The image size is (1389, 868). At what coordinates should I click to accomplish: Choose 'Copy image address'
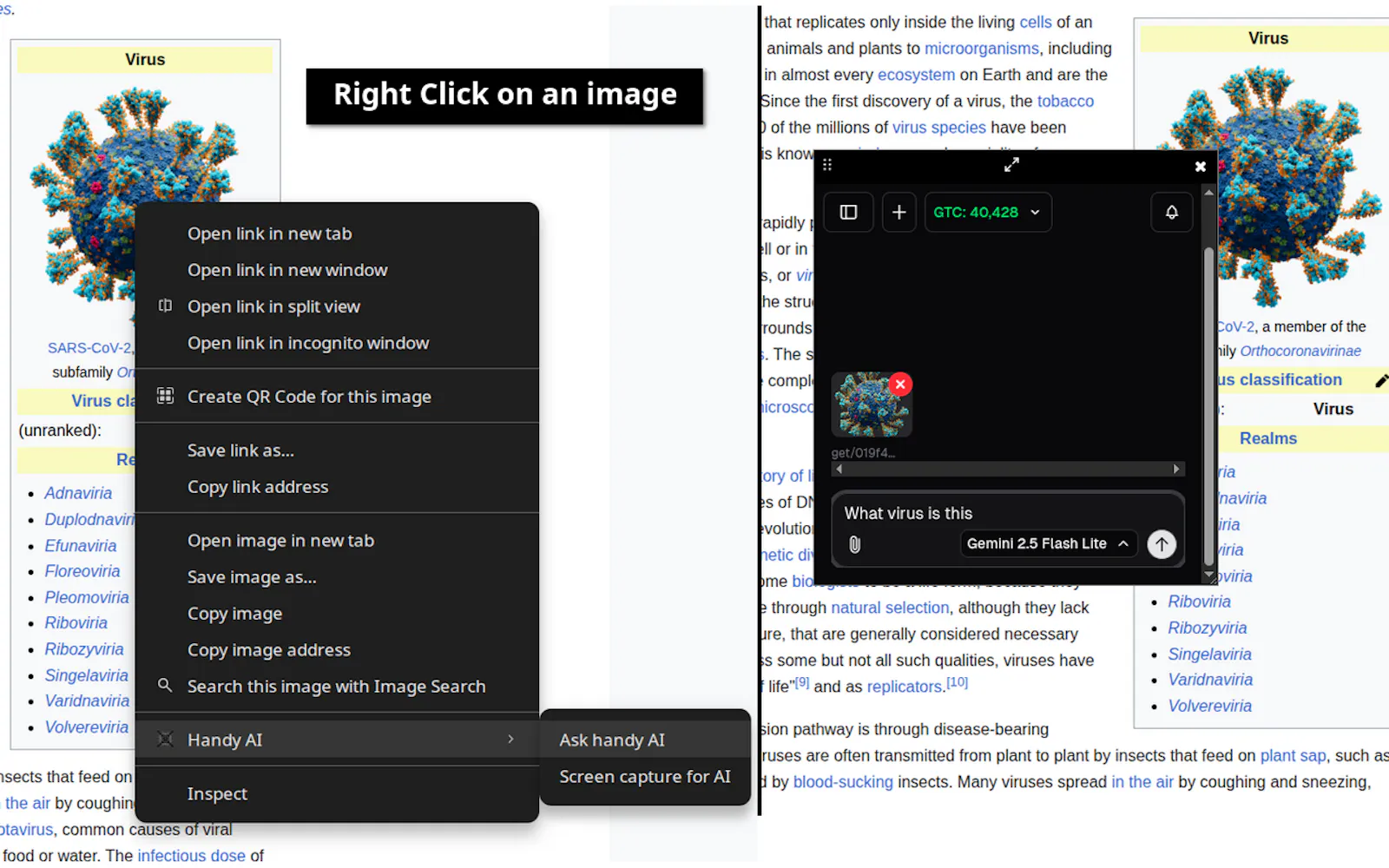(x=337, y=650)
